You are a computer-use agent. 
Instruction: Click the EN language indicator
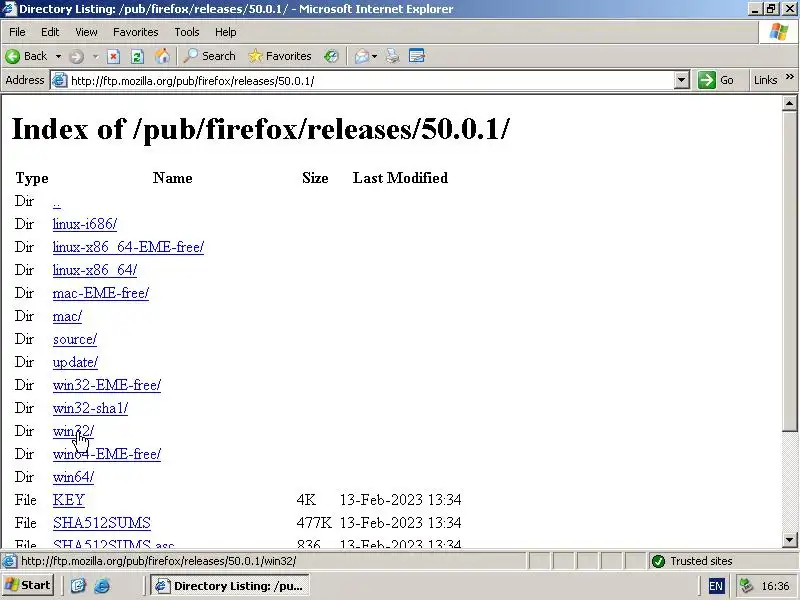[x=715, y=586]
